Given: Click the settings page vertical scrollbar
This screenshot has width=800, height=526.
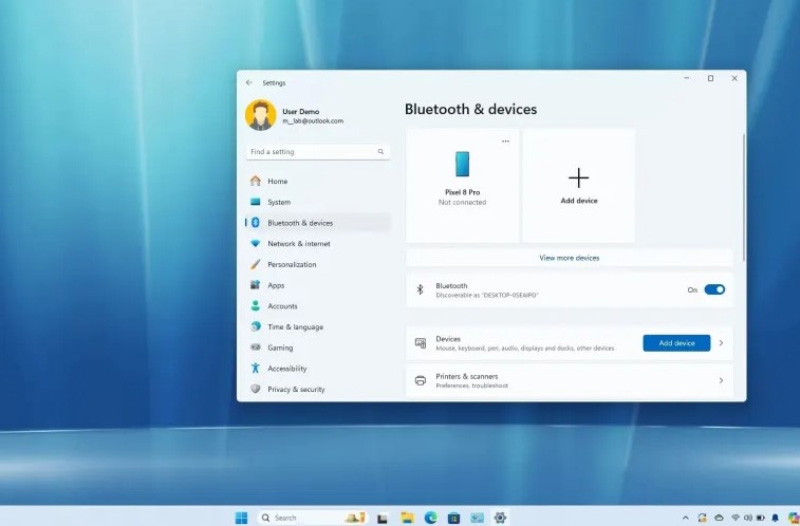Looking at the screenshot, I should [x=744, y=197].
